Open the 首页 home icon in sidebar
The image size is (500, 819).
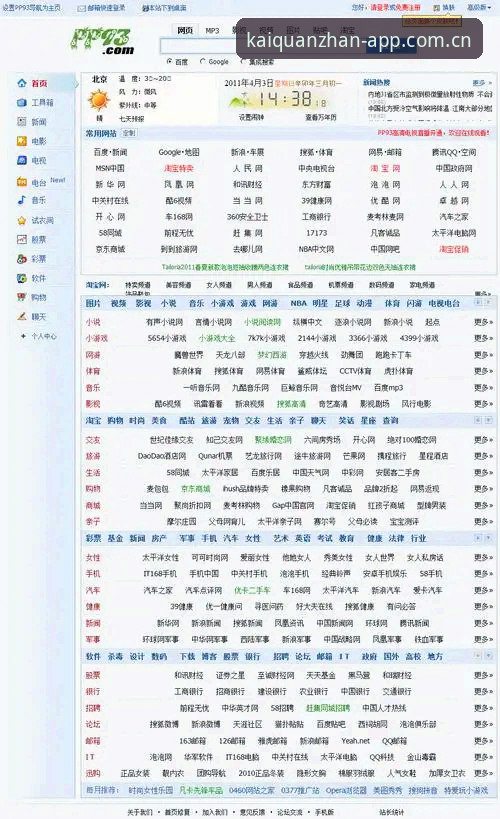[22, 83]
